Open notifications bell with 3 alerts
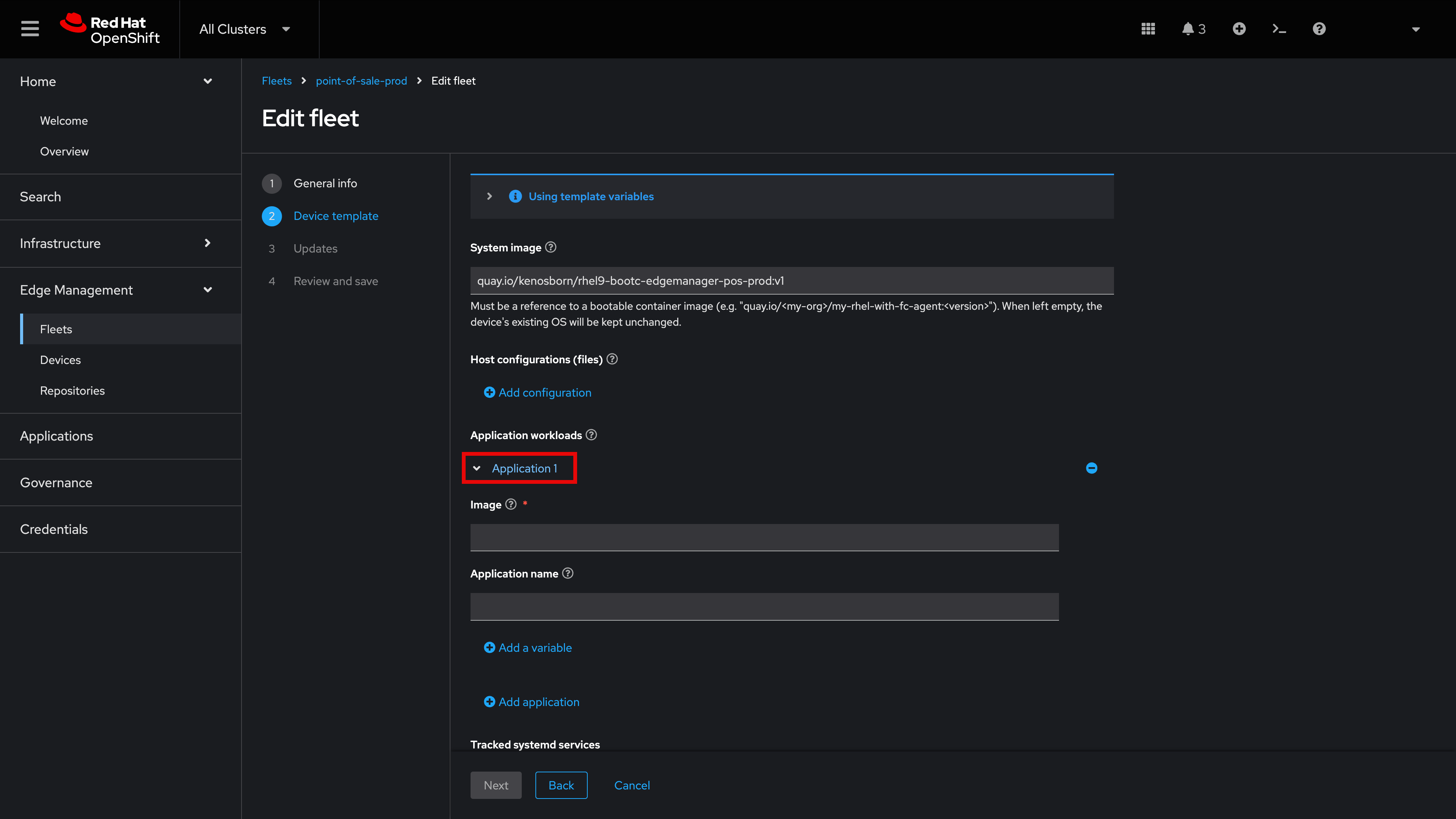Viewport: 1456px width, 819px height. [x=1193, y=29]
